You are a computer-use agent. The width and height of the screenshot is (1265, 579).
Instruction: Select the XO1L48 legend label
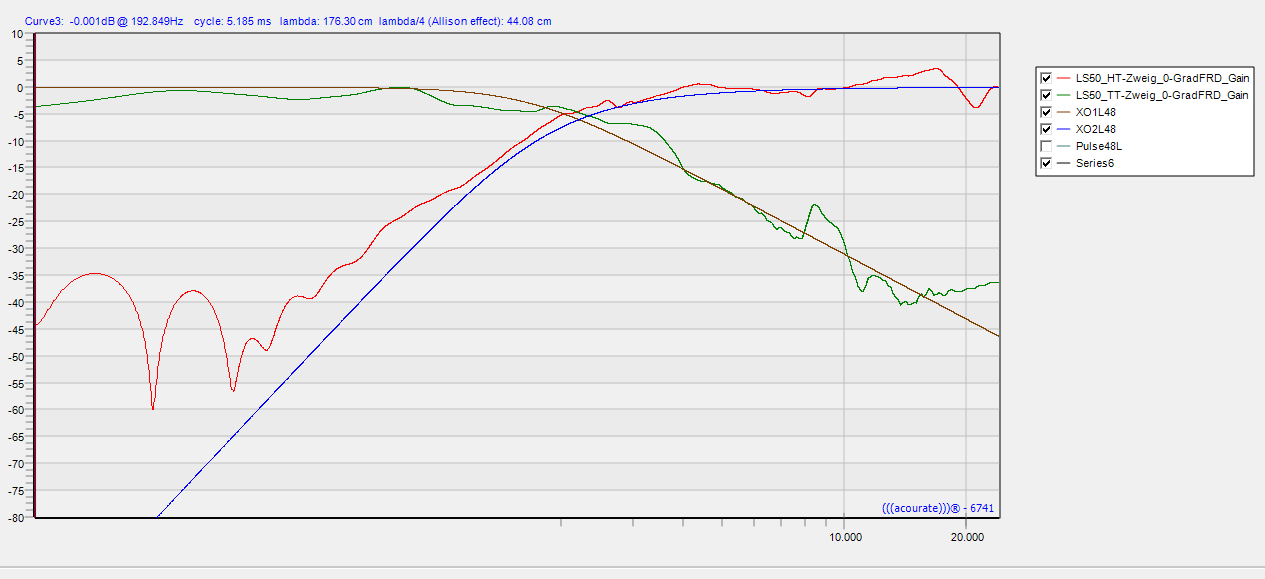click(x=1096, y=112)
